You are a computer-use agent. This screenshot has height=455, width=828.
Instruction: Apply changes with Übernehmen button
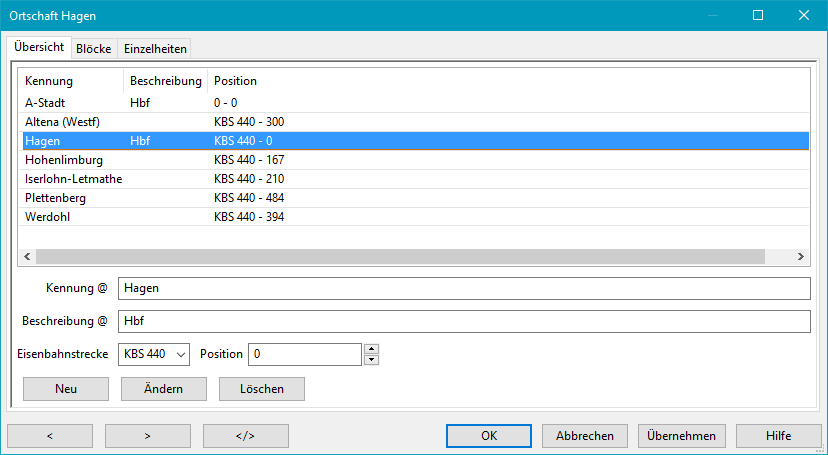click(680, 436)
